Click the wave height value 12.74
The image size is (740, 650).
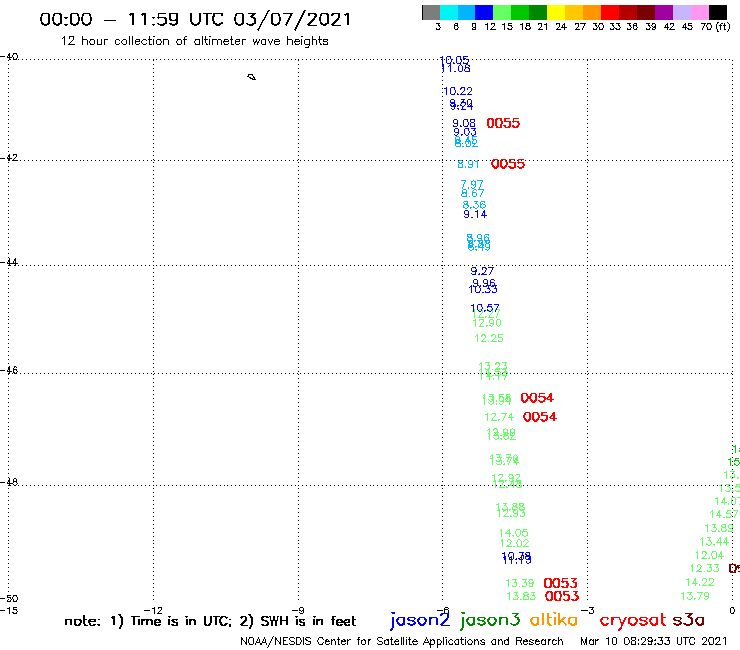(x=499, y=417)
